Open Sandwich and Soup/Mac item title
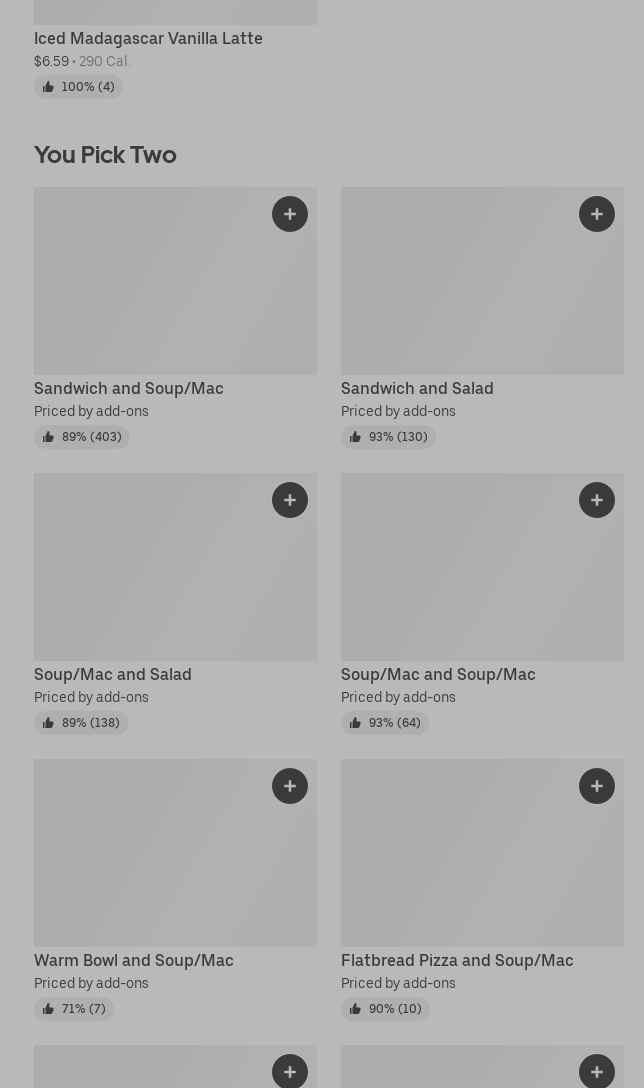 tap(128, 388)
